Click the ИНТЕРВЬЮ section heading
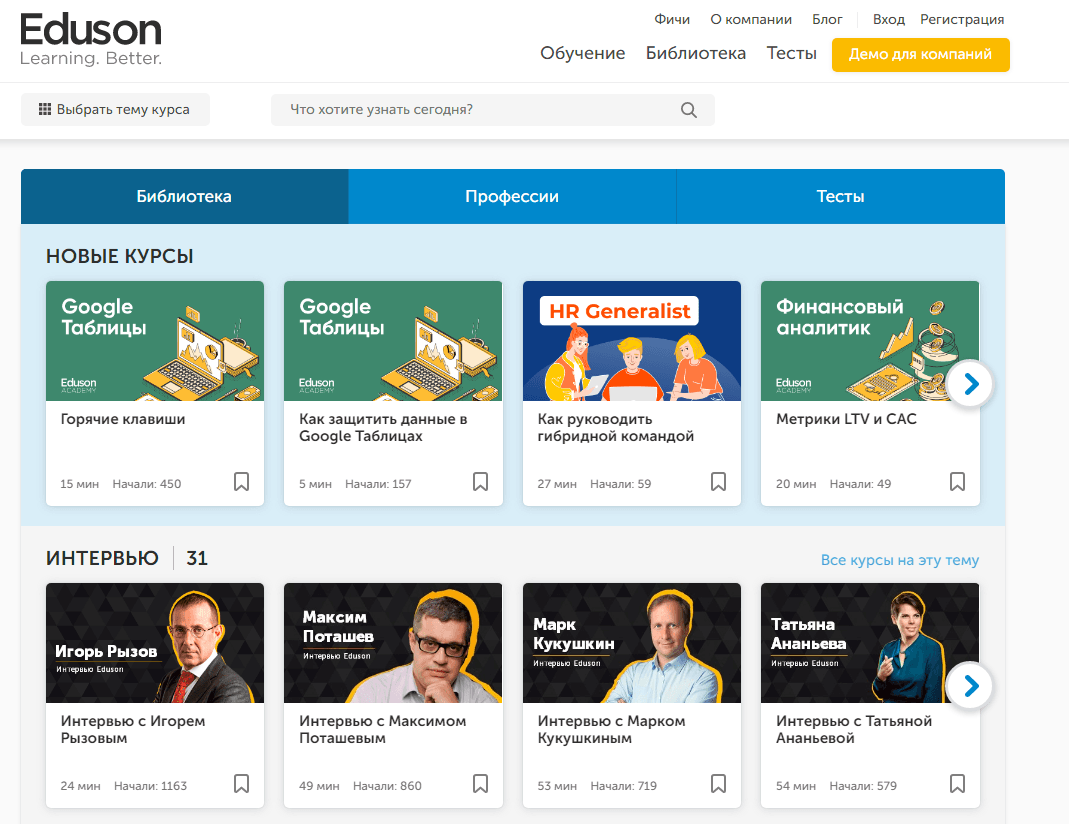The width and height of the screenshot is (1069, 824). (x=102, y=558)
